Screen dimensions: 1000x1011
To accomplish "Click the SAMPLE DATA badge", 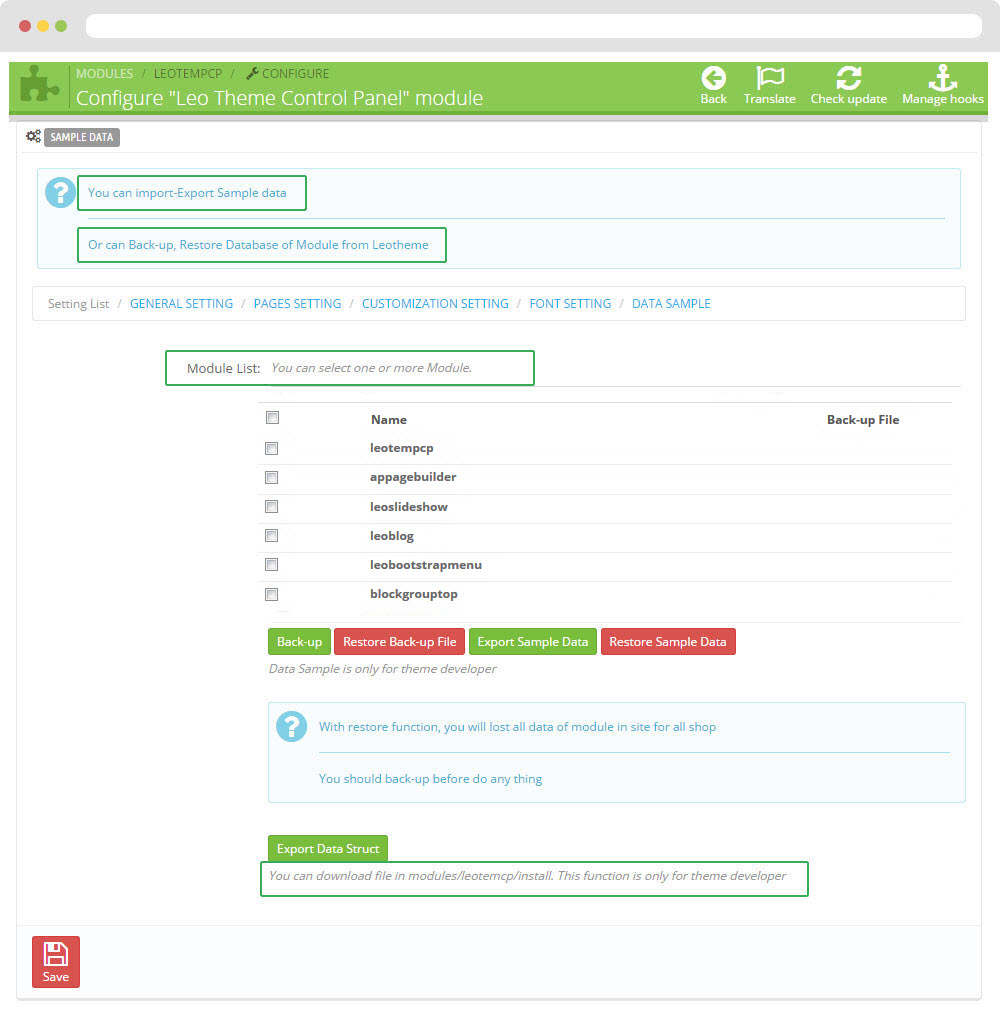I will pyautogui.click(x=82, y=137).
